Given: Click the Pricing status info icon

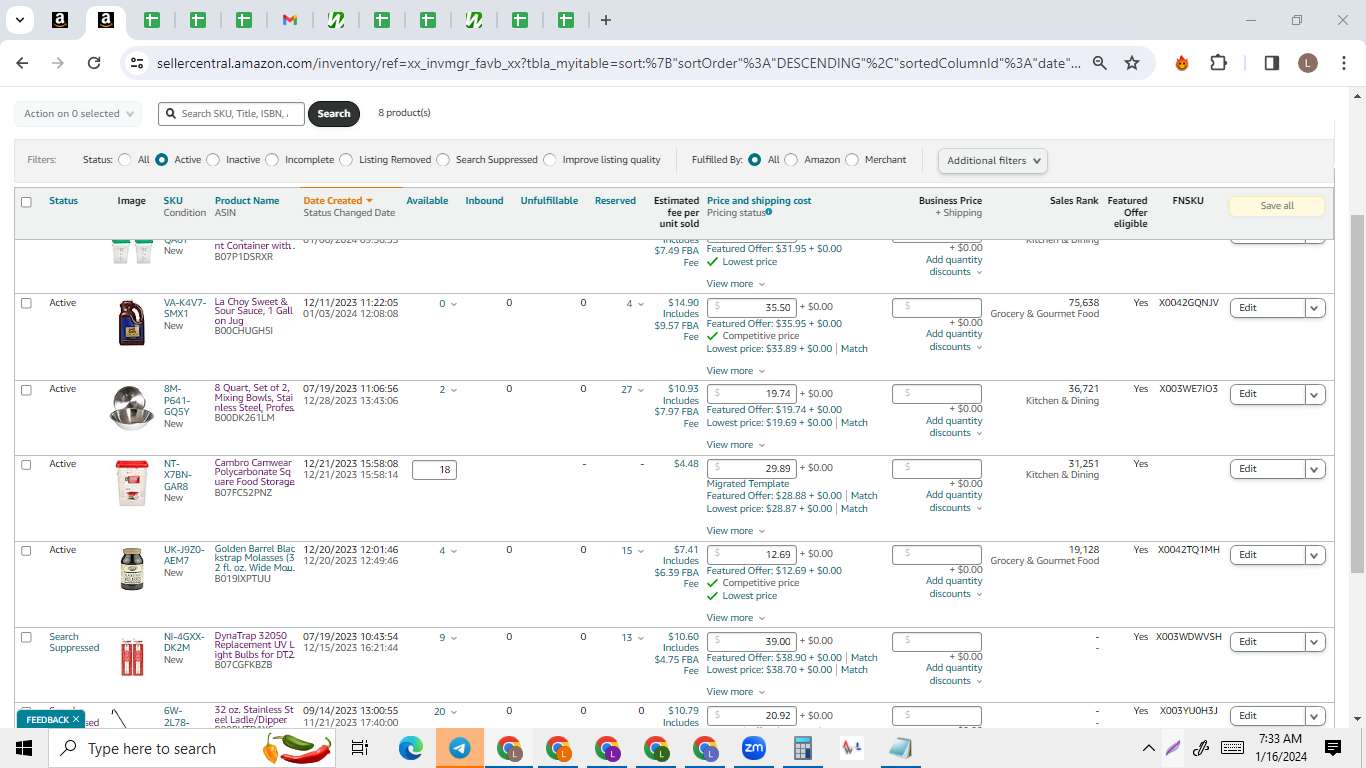Looking at the screenshot, I should pyautogui.click(x=769, y=212).
